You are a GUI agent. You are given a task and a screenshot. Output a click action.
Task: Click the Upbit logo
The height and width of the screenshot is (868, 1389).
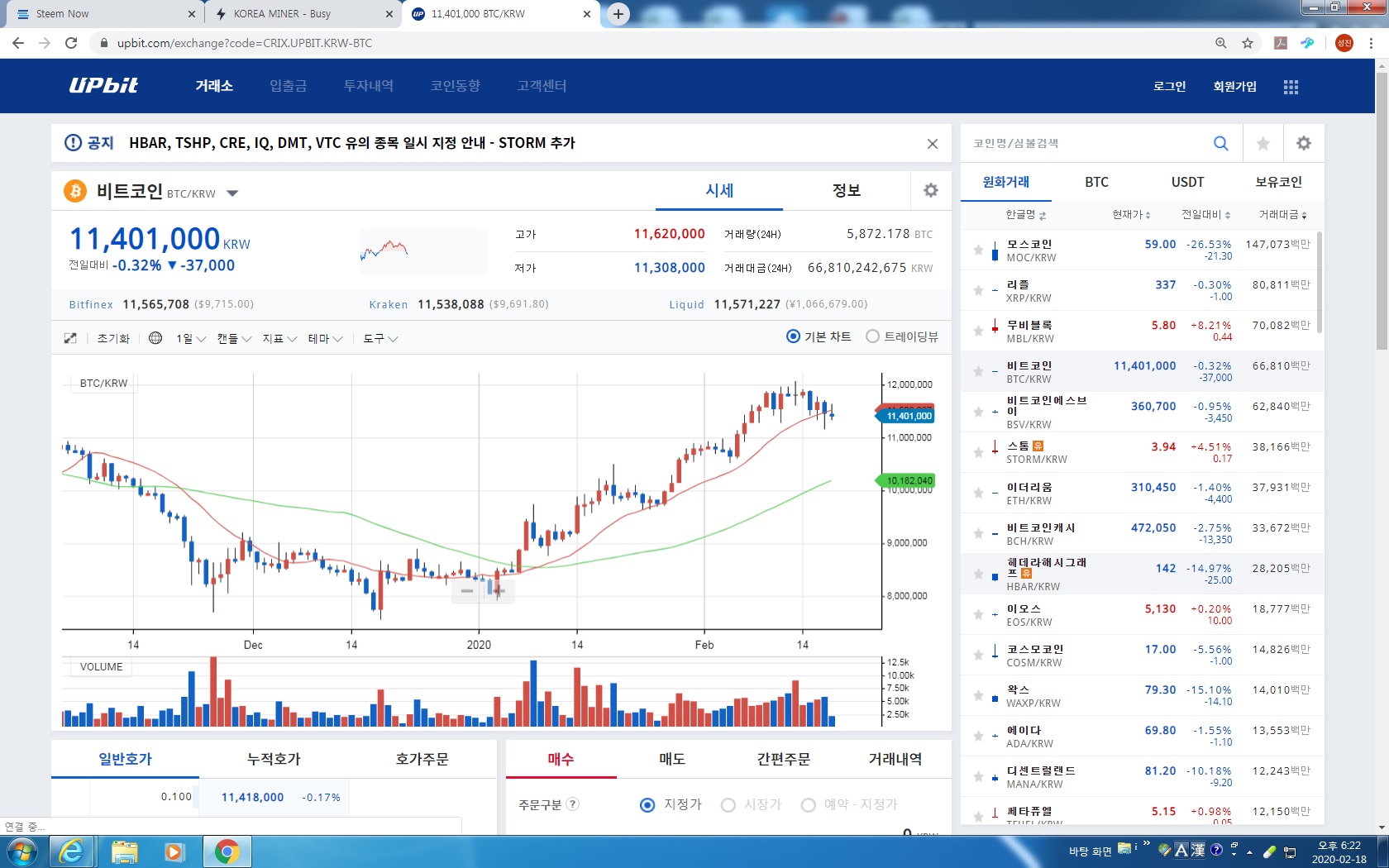click(103, 85)
